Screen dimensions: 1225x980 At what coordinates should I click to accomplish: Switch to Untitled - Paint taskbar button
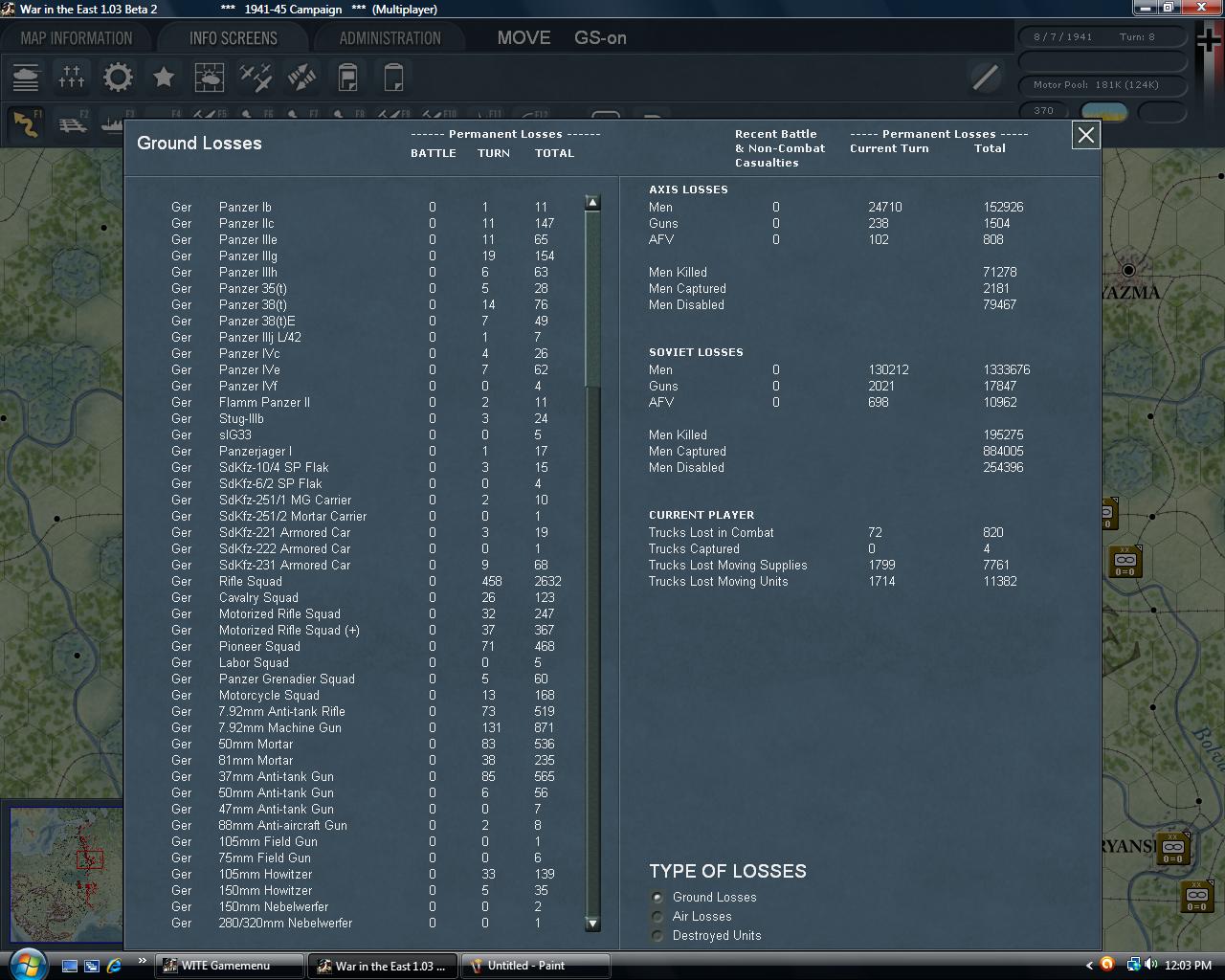(536, 966)
